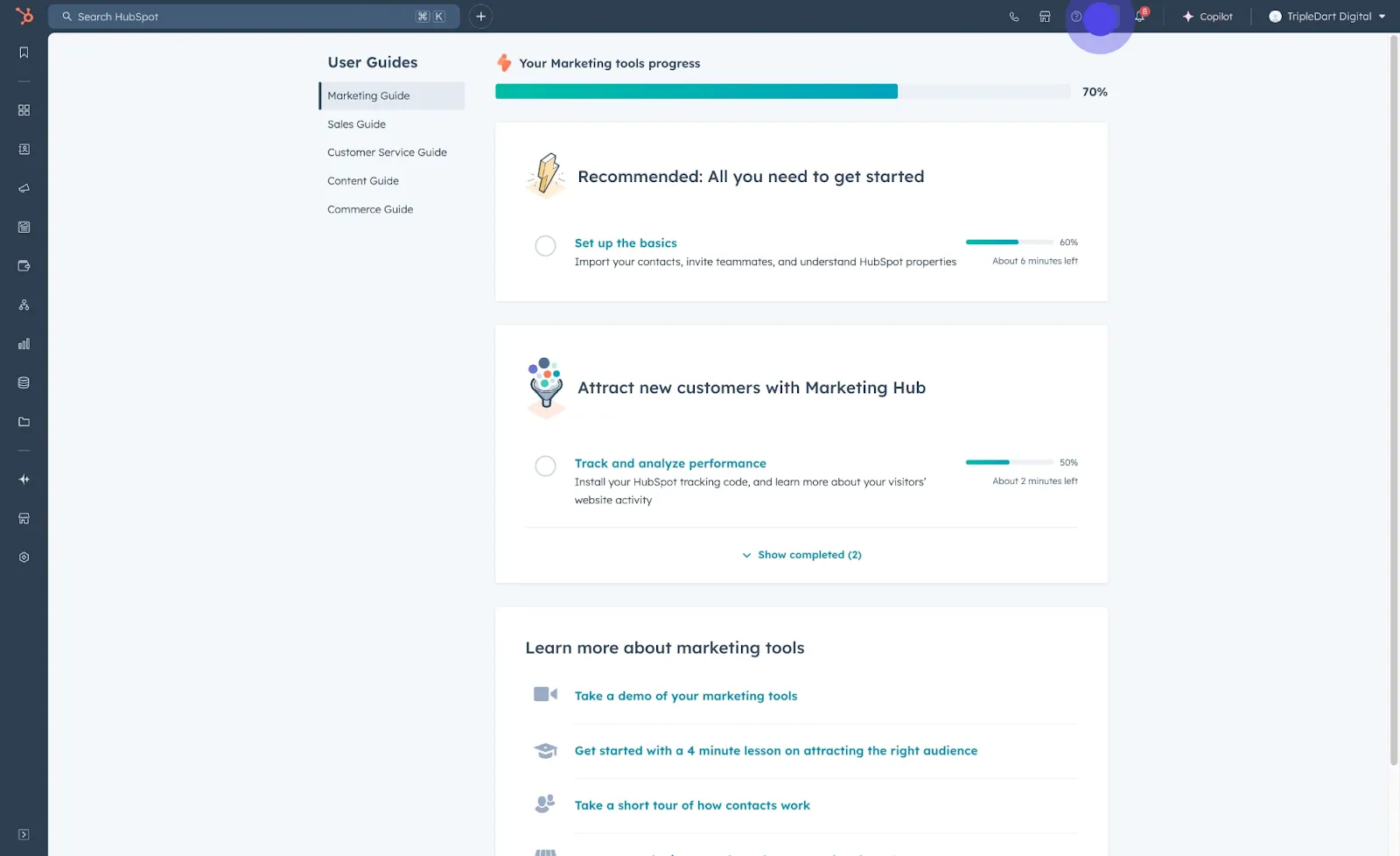
Task: Click the 'About 6 minutes left' text
Action: [x=1035, y=261]
